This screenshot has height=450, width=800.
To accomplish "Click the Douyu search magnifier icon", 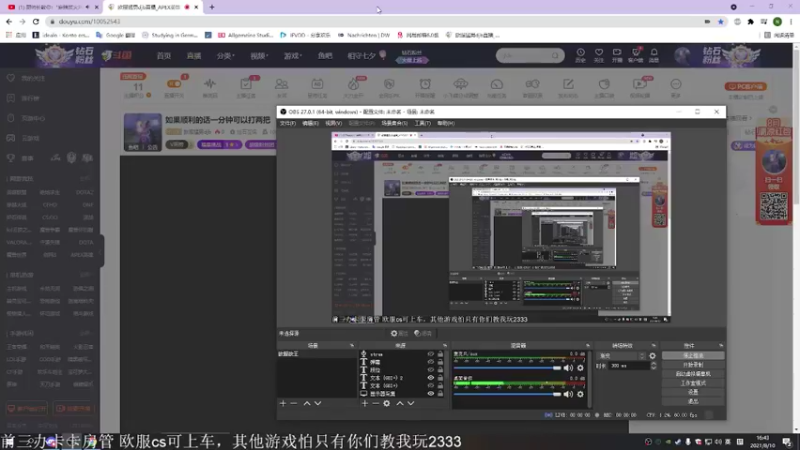I will 555,55.
